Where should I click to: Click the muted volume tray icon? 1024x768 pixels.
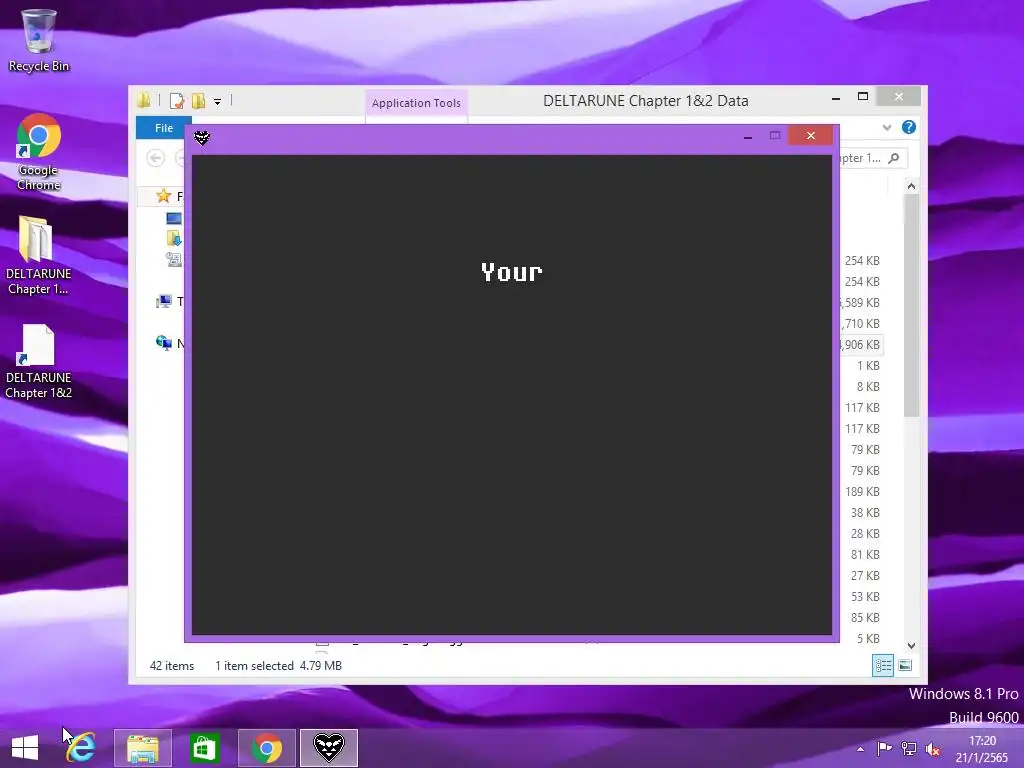[933, 749]
